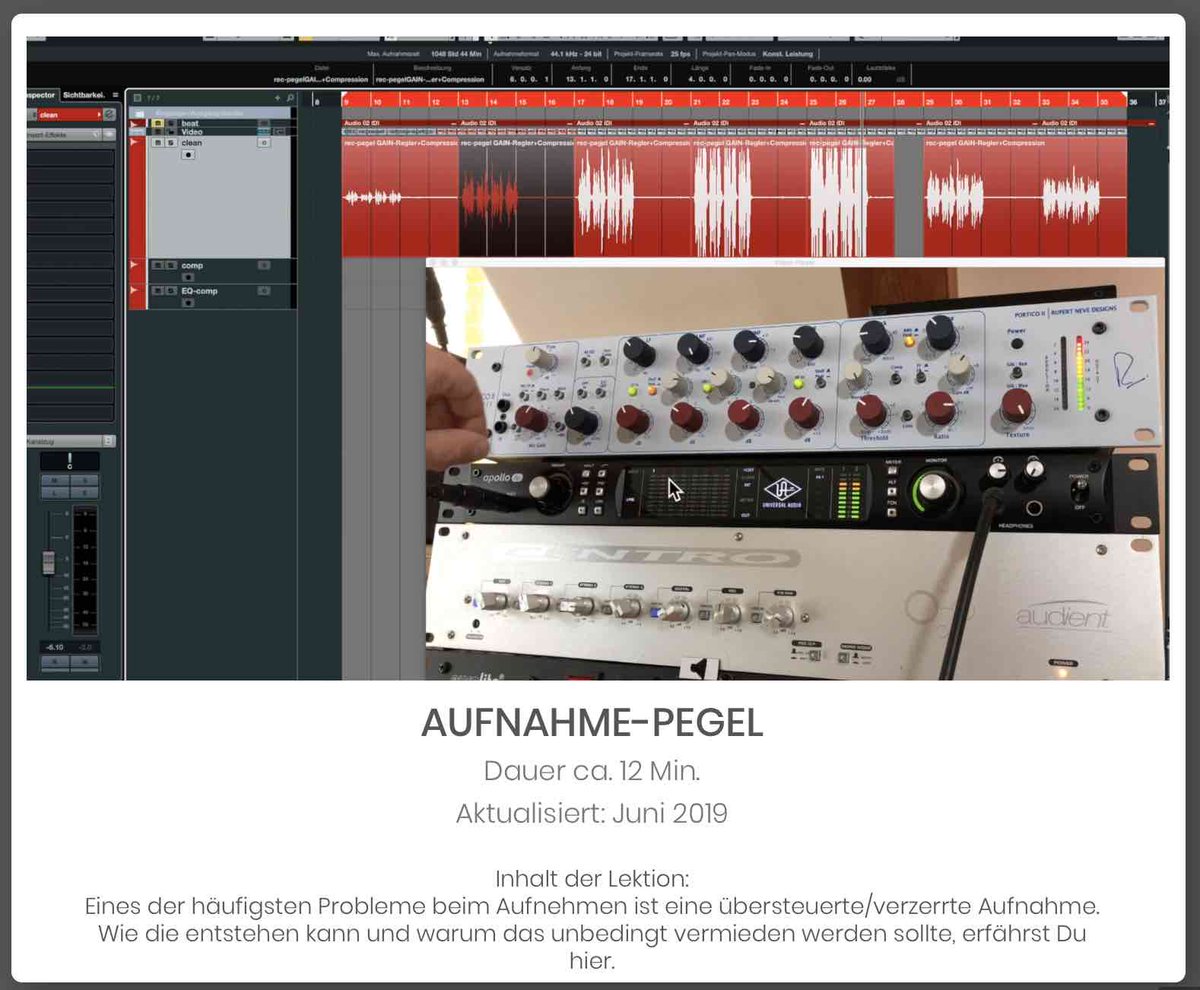Screen dimensions: 1200x990
Task: Solo the clean track with its S button
Action: click(x=171, y=143)
